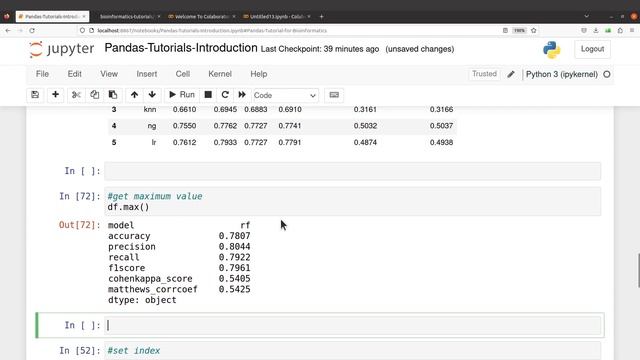Screen dimensions: 640x360
Task: Open the Edit menu
Action: 75,74
